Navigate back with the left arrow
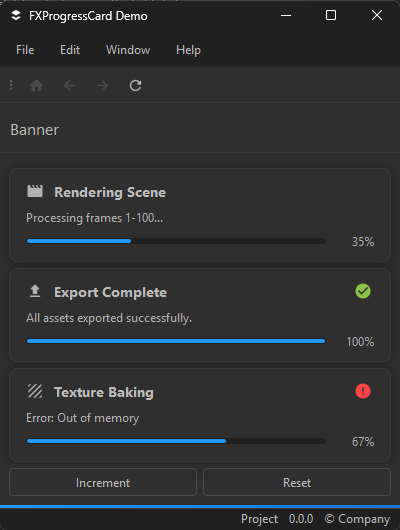The width and height of the screenshot is (400, 530). click(x=69, y=86)
